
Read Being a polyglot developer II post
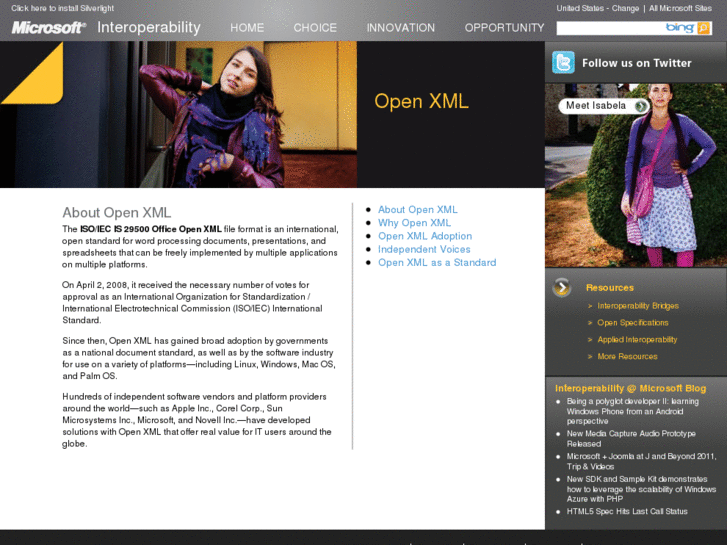click(x=633, y=411)
